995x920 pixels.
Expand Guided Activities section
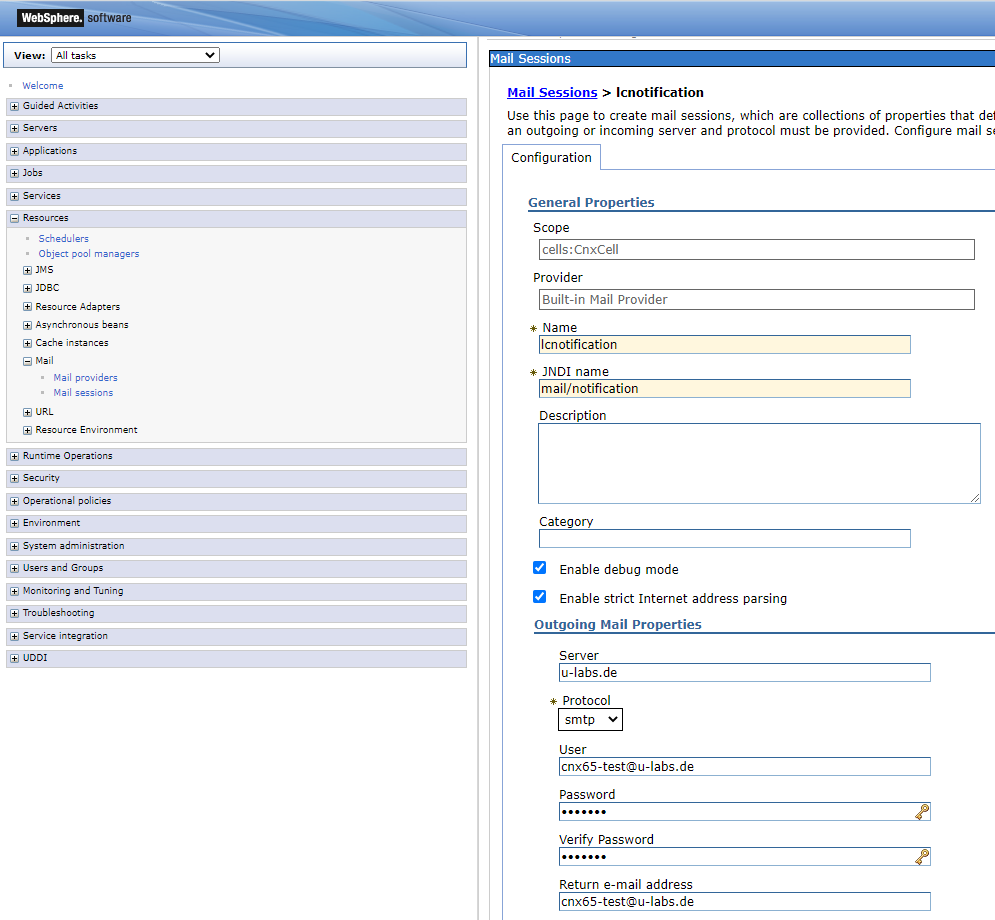click(15, 107)
